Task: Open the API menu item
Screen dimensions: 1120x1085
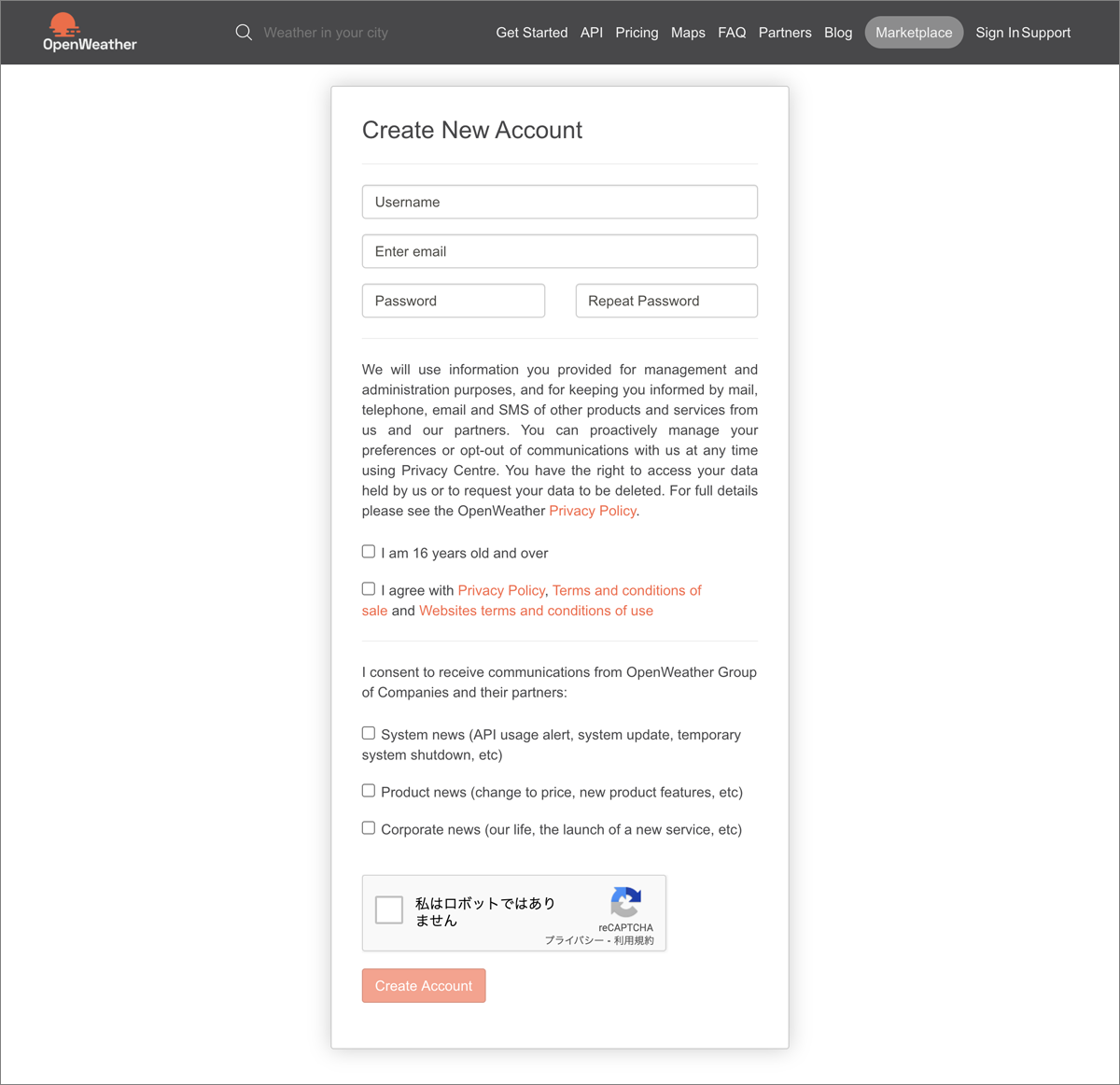Action: point(592,33)
